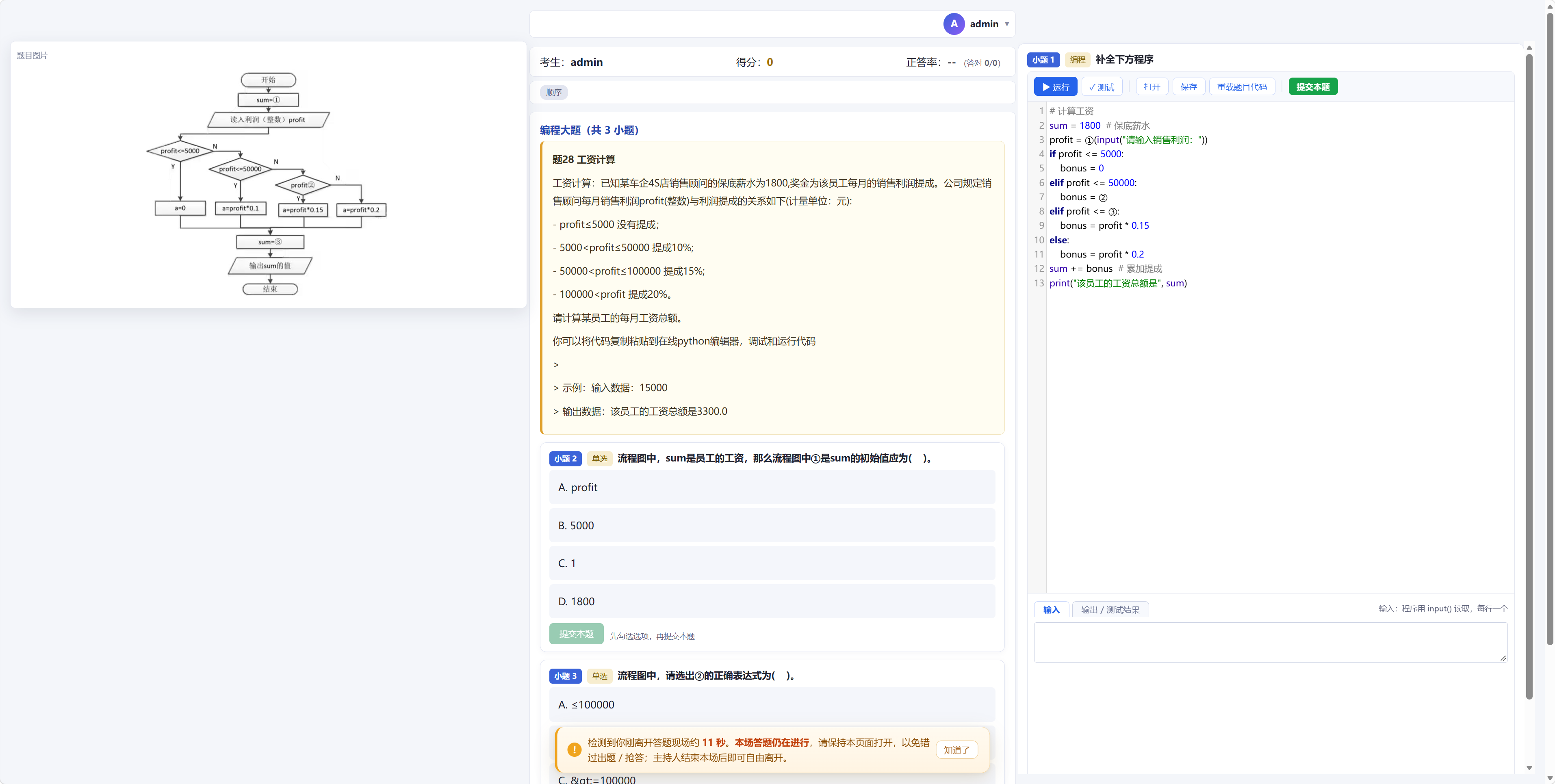This screenshot has height=784, width=1555.
Task: Click the 题28 工资计算 title
Action: click(584, 159)
